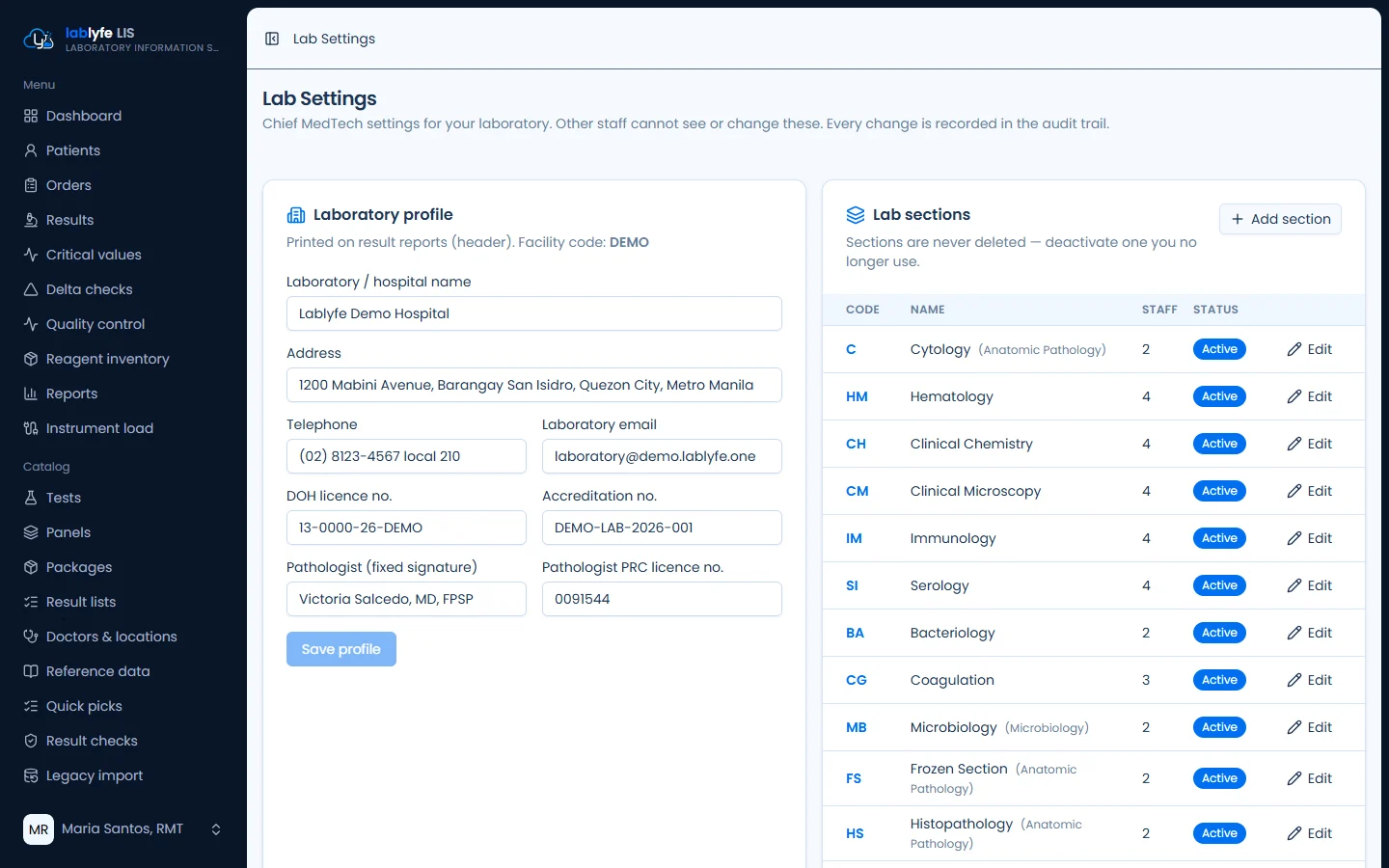The image size is (1389, 868).
Task: Click the Accreditation no. field
Action: (x=662, y=528)
